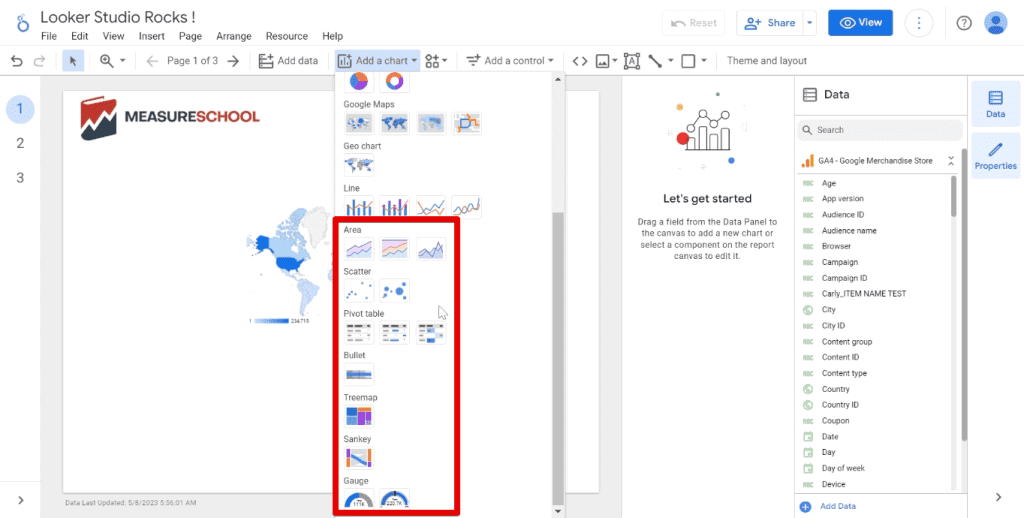Image resolution: width=1024 pixels, height=518 pixels.
Task: Choose the donut chart thumbnail
Action: [x=394, y=81]
